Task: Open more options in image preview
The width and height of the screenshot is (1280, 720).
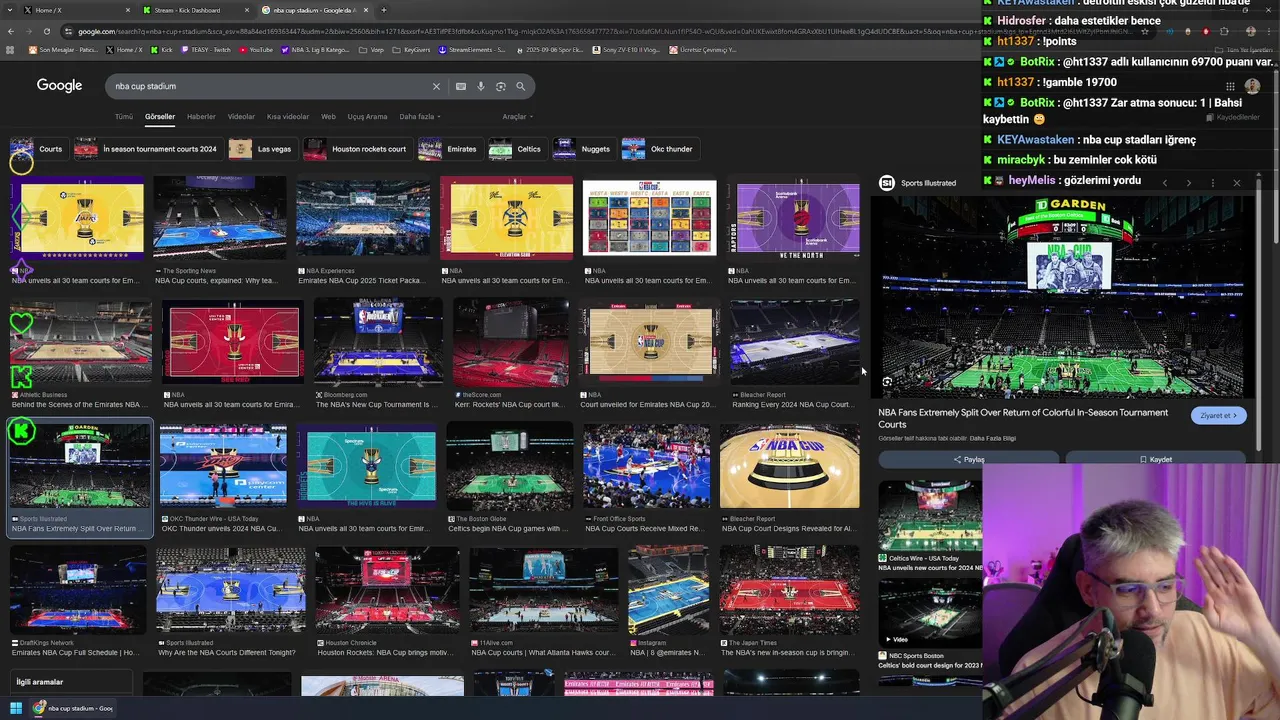Action: click(x=1212, y=183)
